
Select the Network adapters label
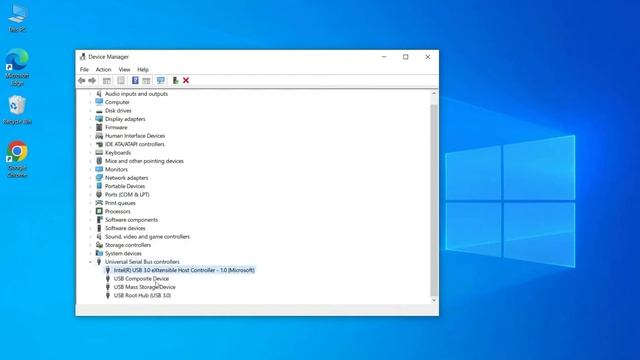[x=127, y=178]
